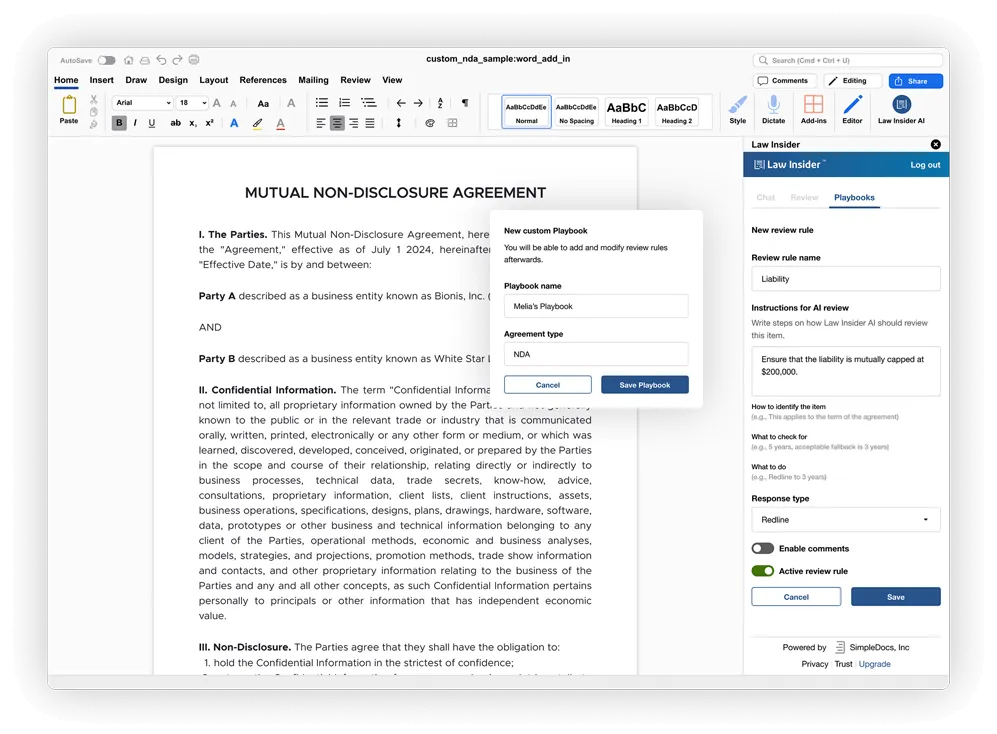The width and height of the screenshot is (997, 734).
Task: Toggle the AutoSave switch
Action: click(x=107, y=60)
